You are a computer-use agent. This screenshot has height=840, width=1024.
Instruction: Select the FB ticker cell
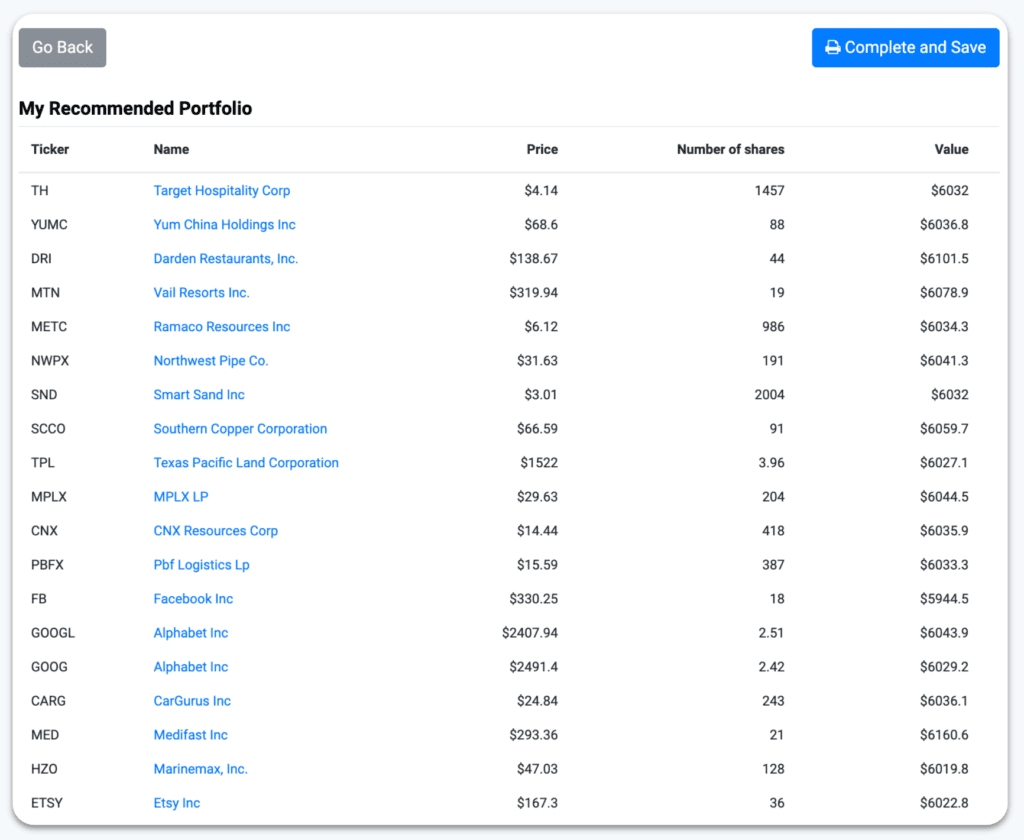pyautogui.click(x=39, y=599)
